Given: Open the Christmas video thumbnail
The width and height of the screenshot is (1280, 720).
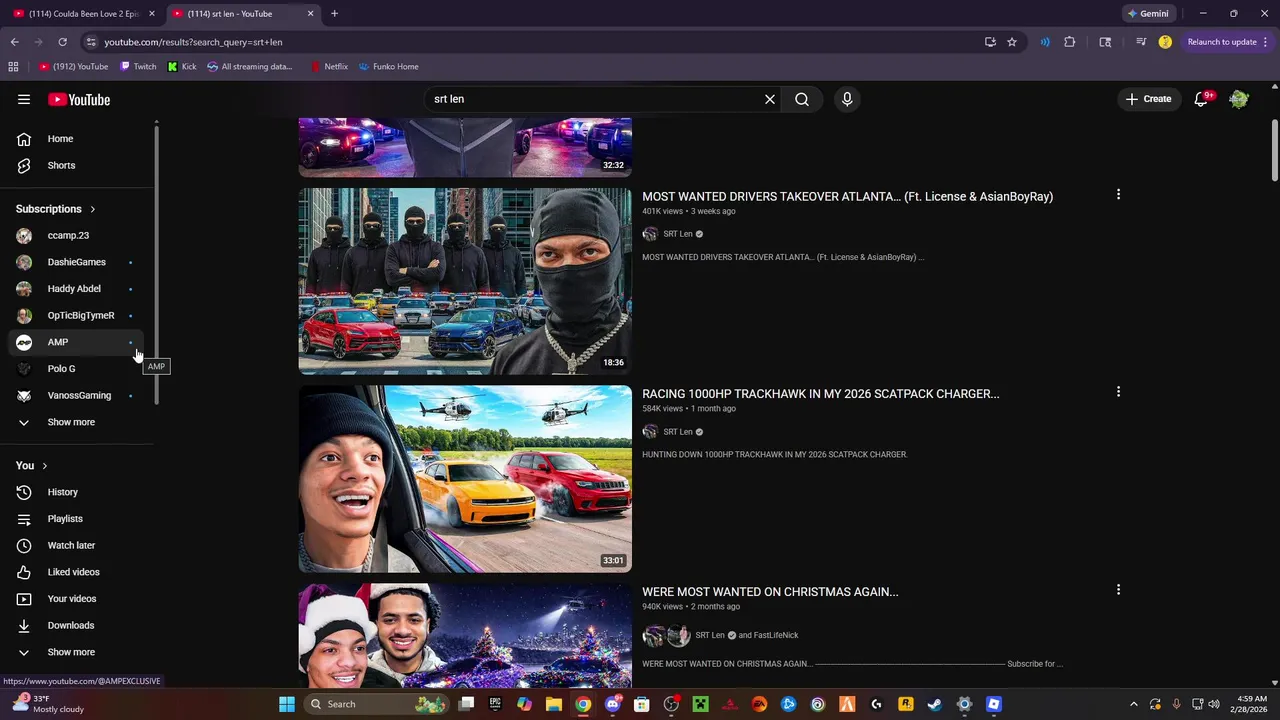Looking at the screenshot, I should [465, 635].
